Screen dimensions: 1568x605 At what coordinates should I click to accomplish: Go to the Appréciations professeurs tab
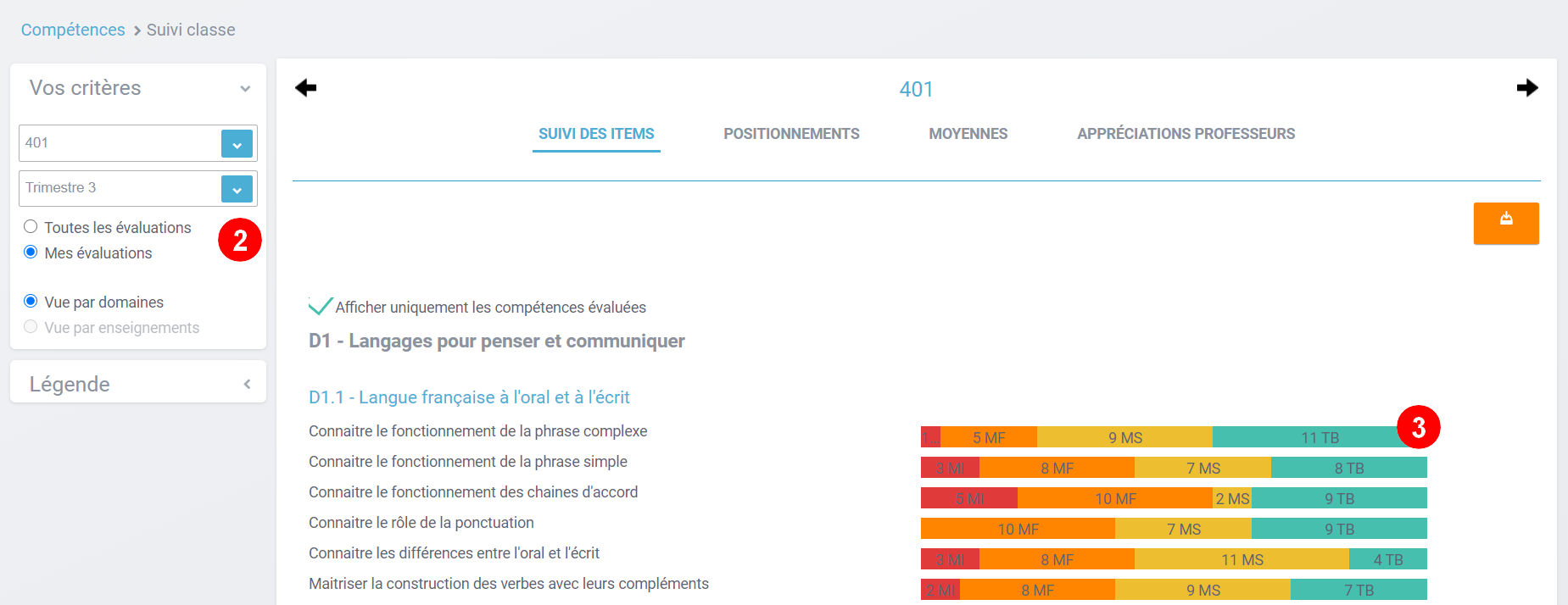coord(1186,134)
